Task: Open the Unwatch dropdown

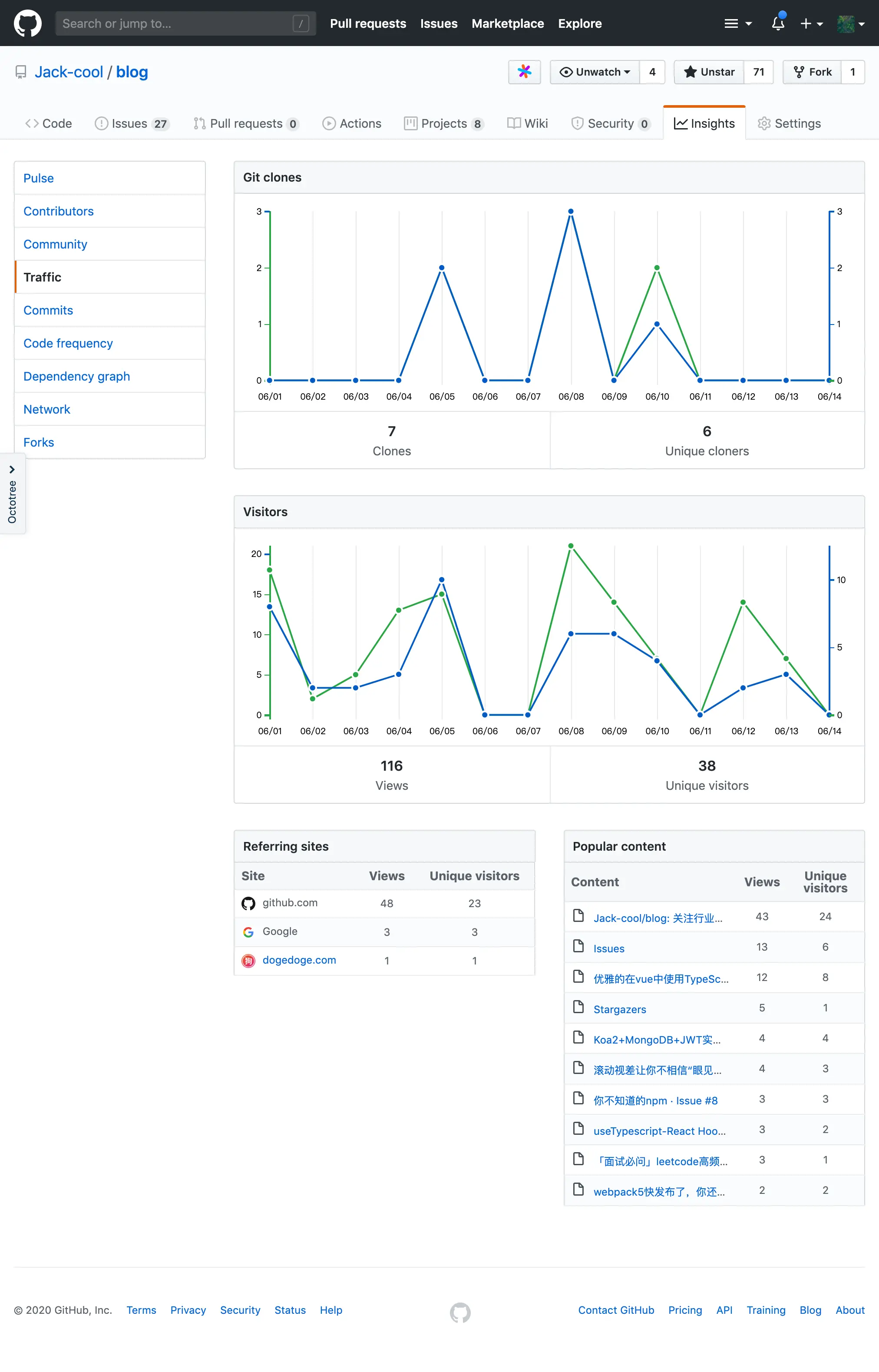Action: click(595, 72)
